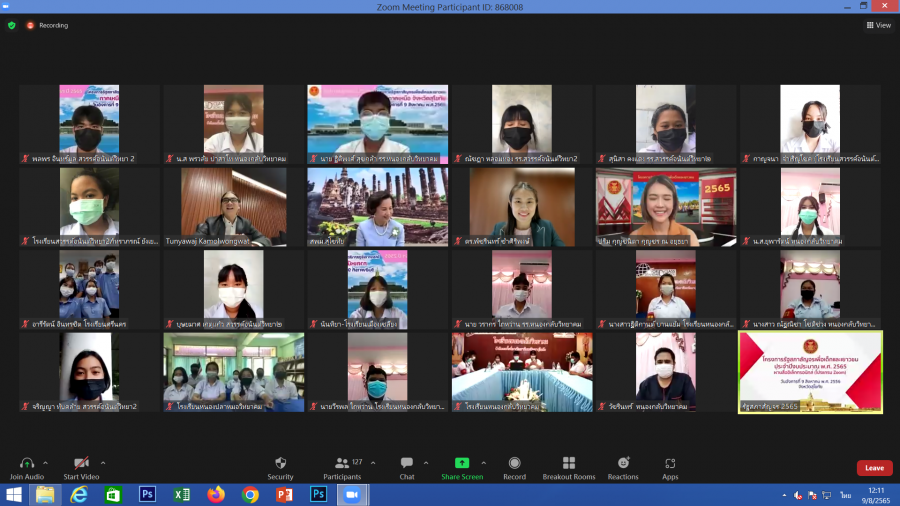Expand video options arrow beside Start Video
This screenshot has height=506, width=900.
pos(103,462)
